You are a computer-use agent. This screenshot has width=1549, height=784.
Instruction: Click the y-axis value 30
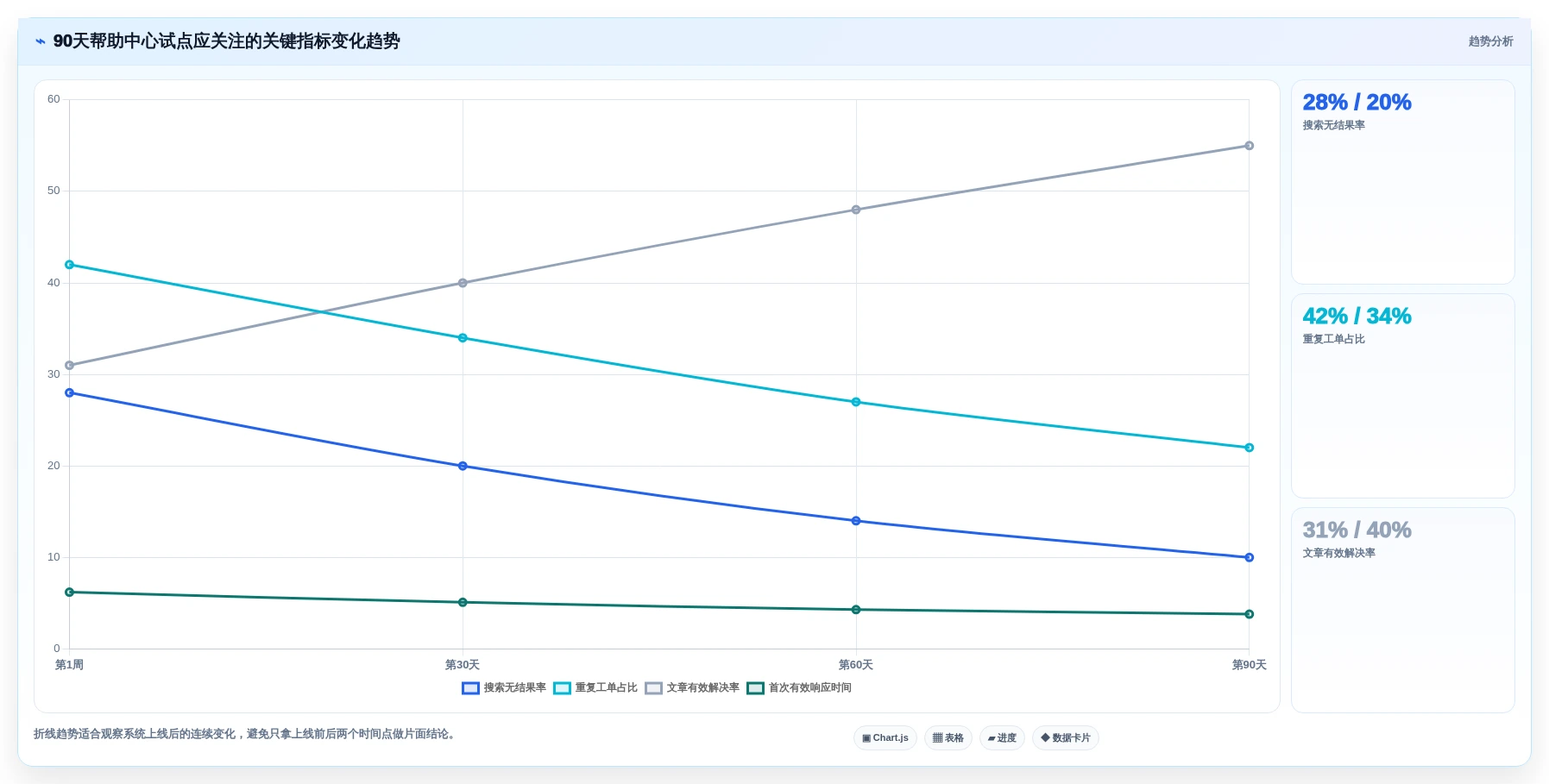[x=54, y=374]
